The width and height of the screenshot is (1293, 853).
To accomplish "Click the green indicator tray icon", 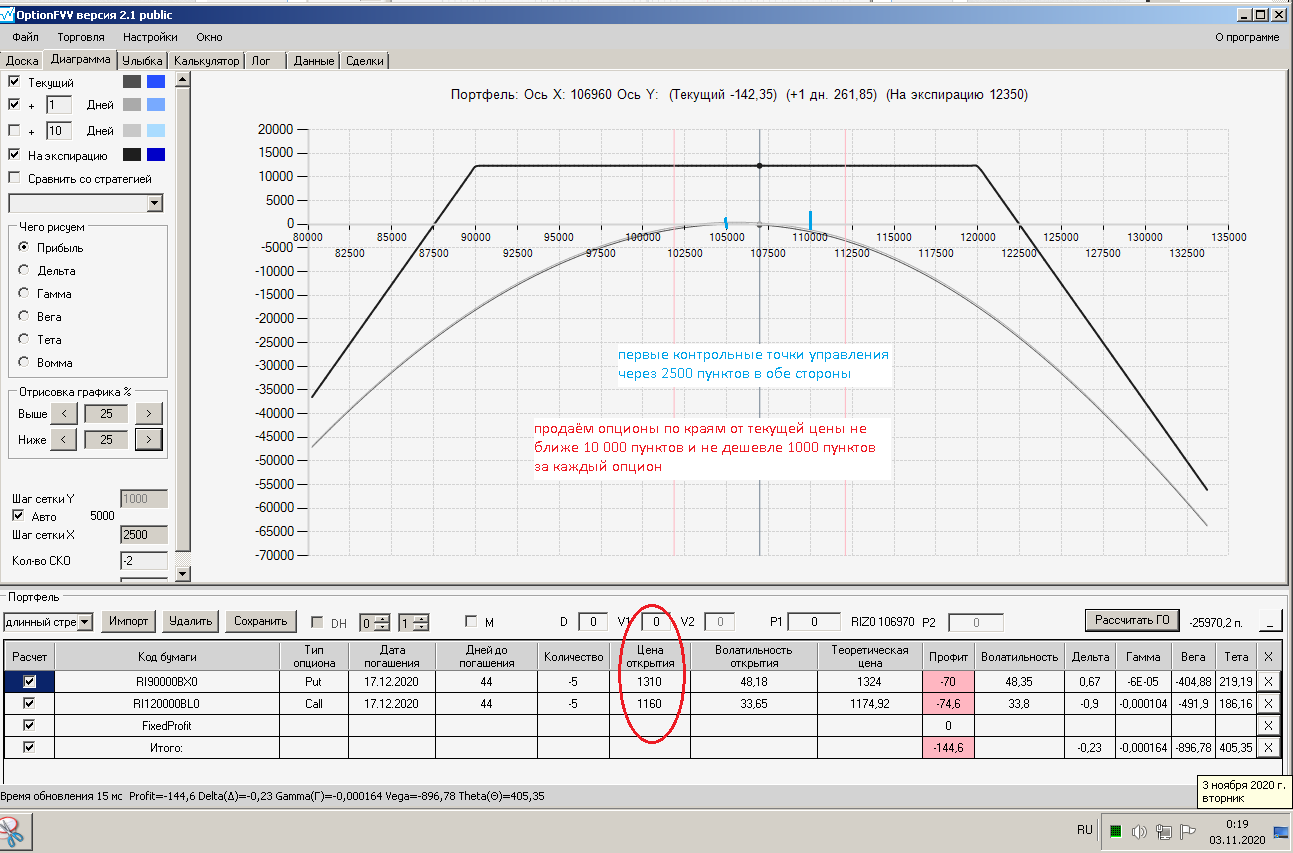I will 1115,831.
